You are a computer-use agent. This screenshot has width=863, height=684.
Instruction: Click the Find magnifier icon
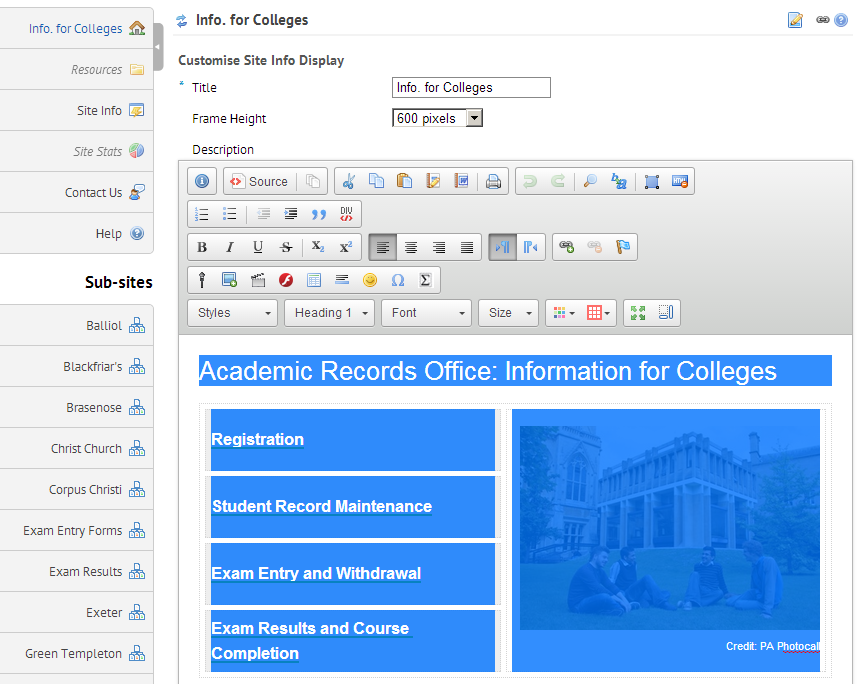tap(590, 182)
